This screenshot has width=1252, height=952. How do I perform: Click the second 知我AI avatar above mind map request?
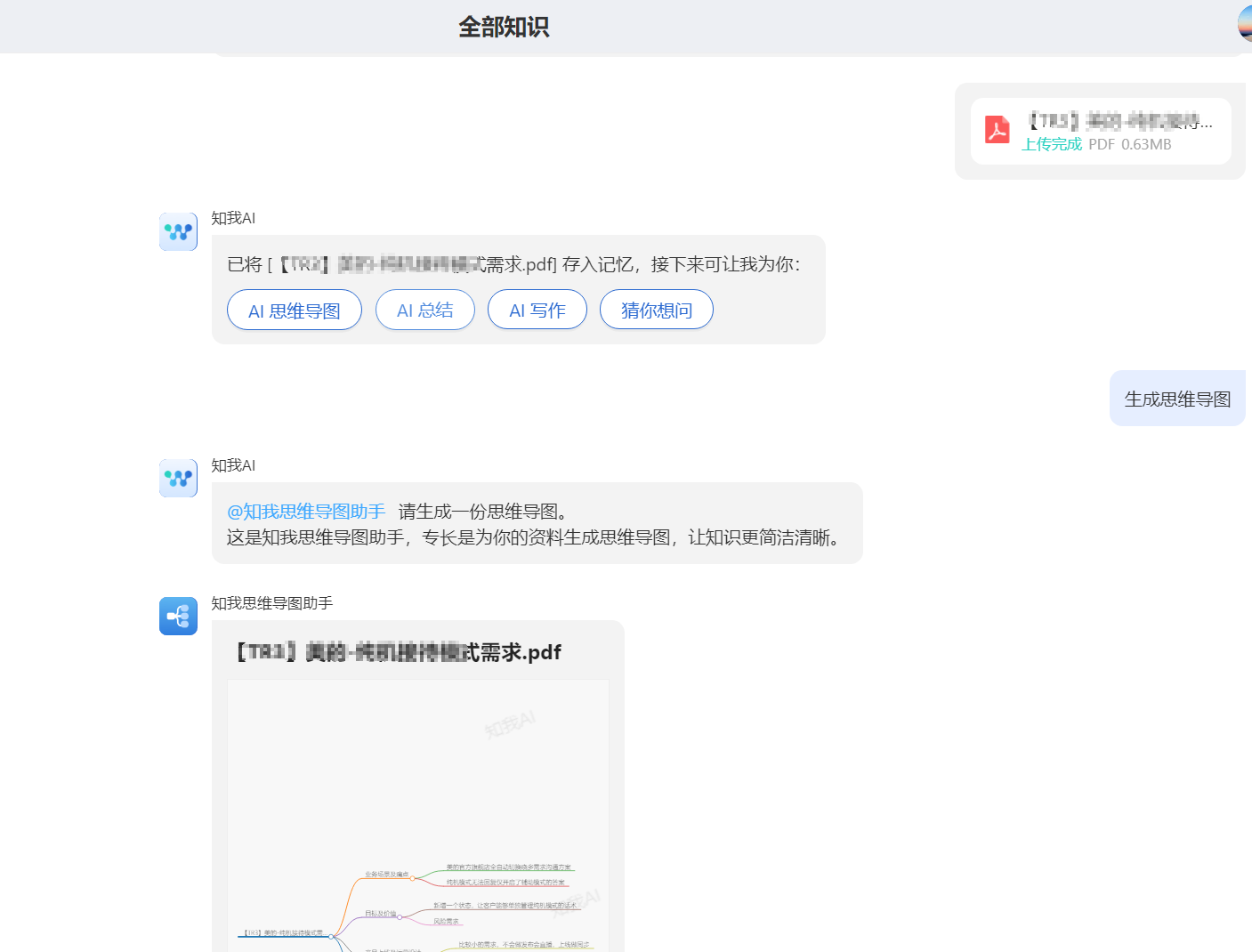coord(178,478)
